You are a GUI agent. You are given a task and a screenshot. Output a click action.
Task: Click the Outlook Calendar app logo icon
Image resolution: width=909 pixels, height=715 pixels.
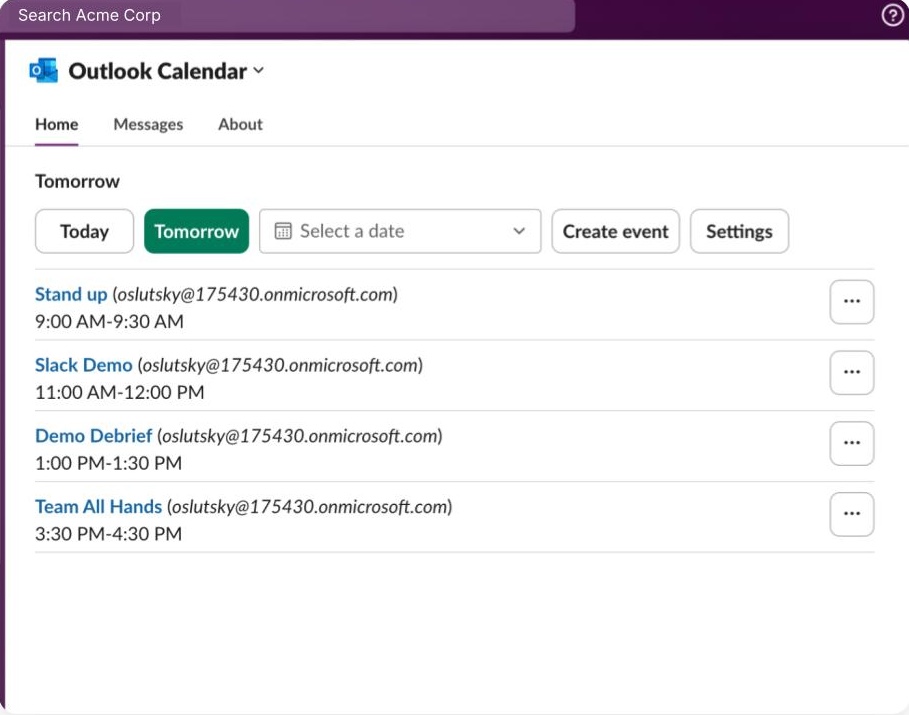point(44,71)
